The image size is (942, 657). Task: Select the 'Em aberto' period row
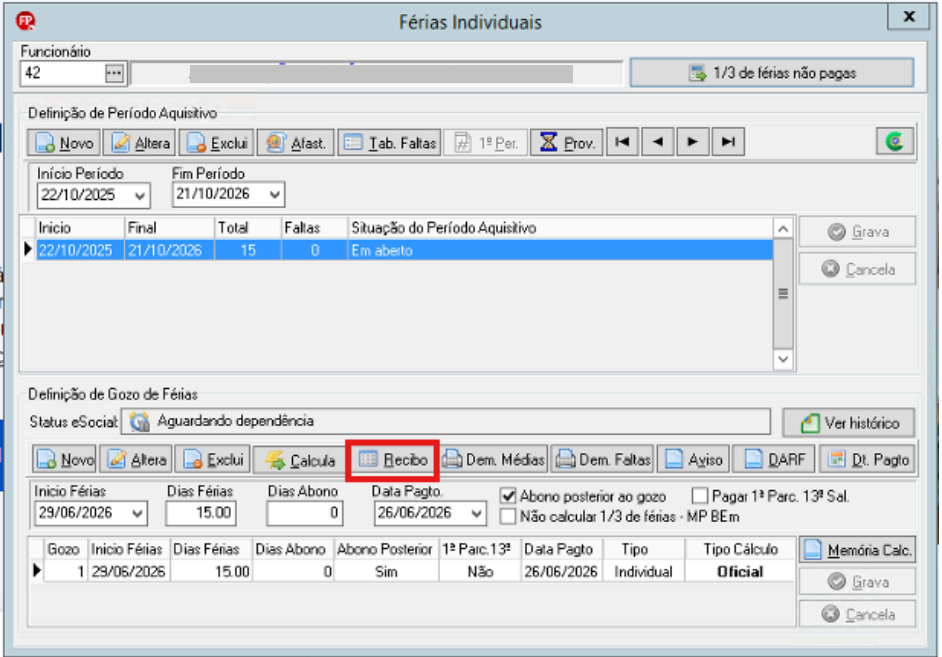[x=404, y=250]
